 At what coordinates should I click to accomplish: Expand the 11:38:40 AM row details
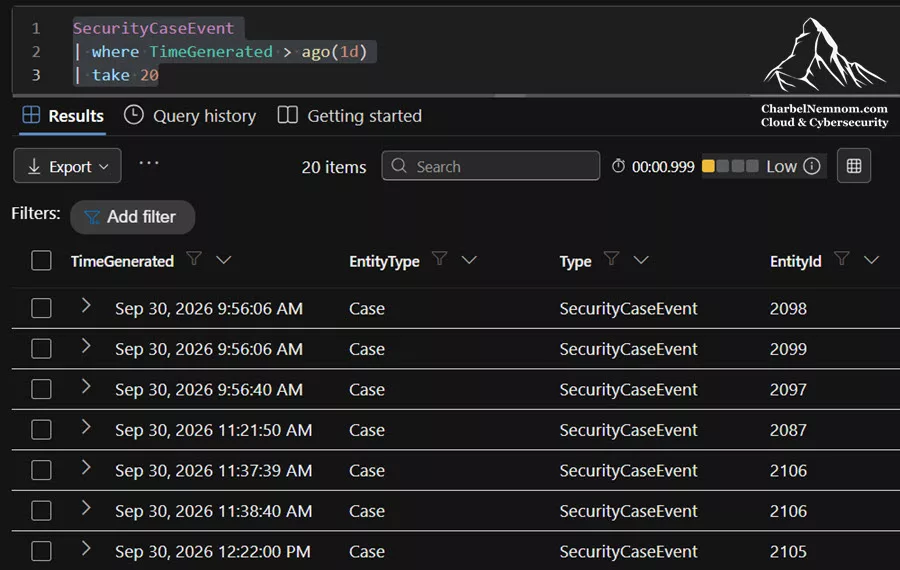[86, 508]
